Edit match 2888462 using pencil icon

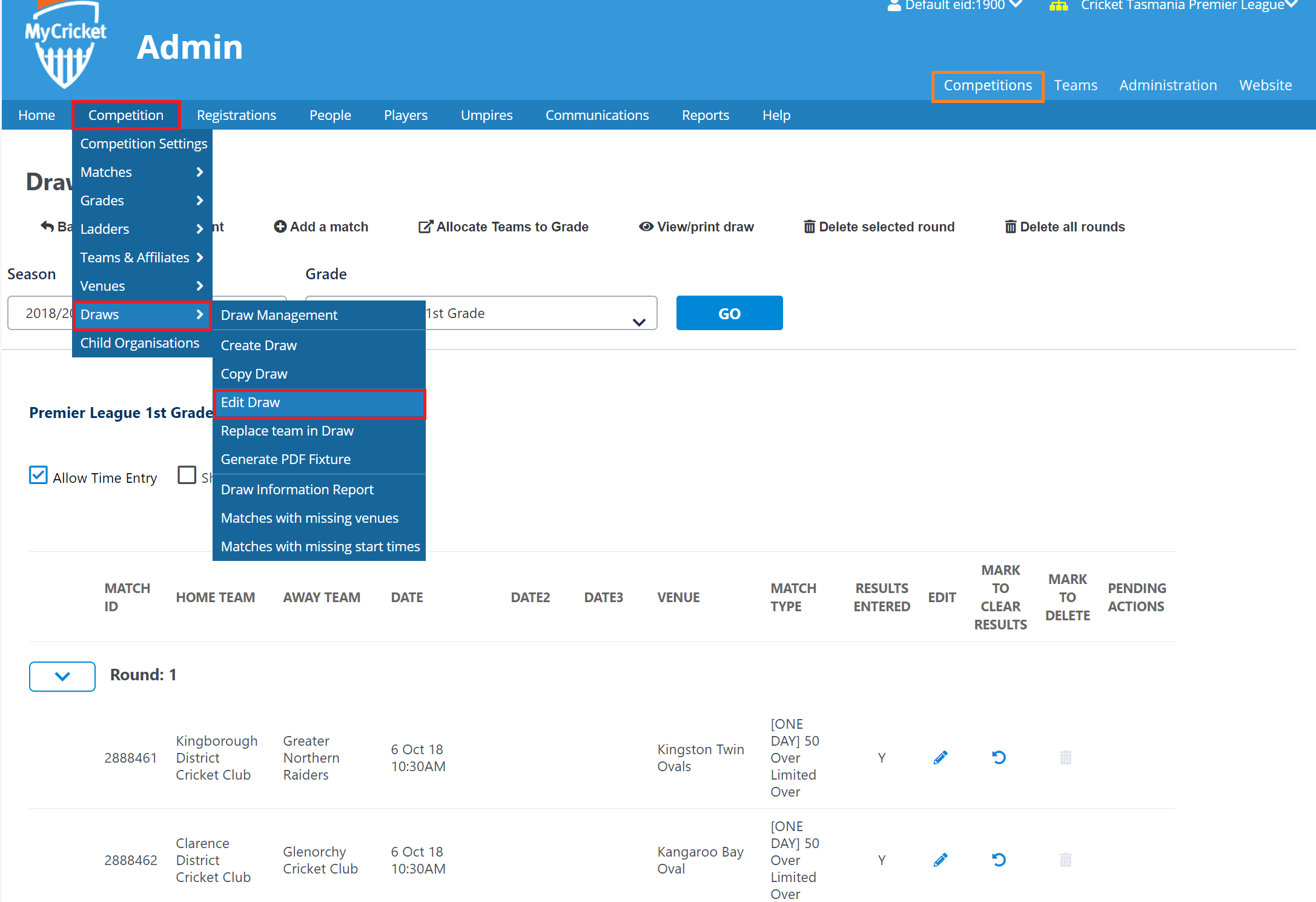point(941,860)
